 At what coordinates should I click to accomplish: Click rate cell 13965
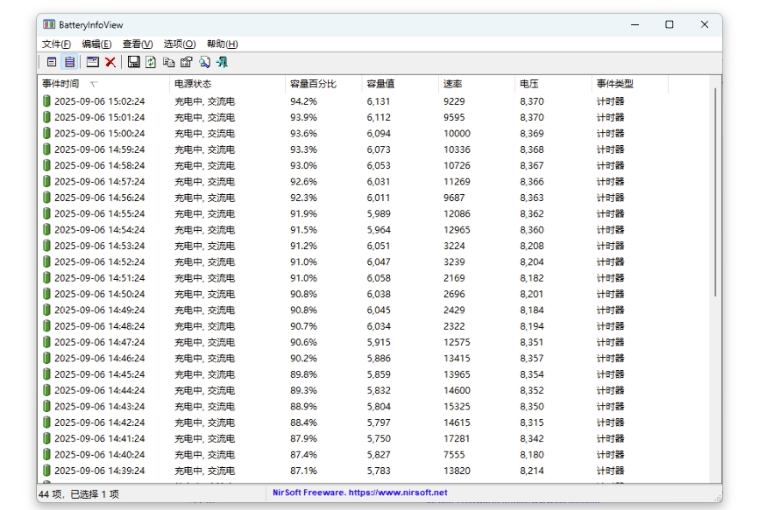coord(457,374)
